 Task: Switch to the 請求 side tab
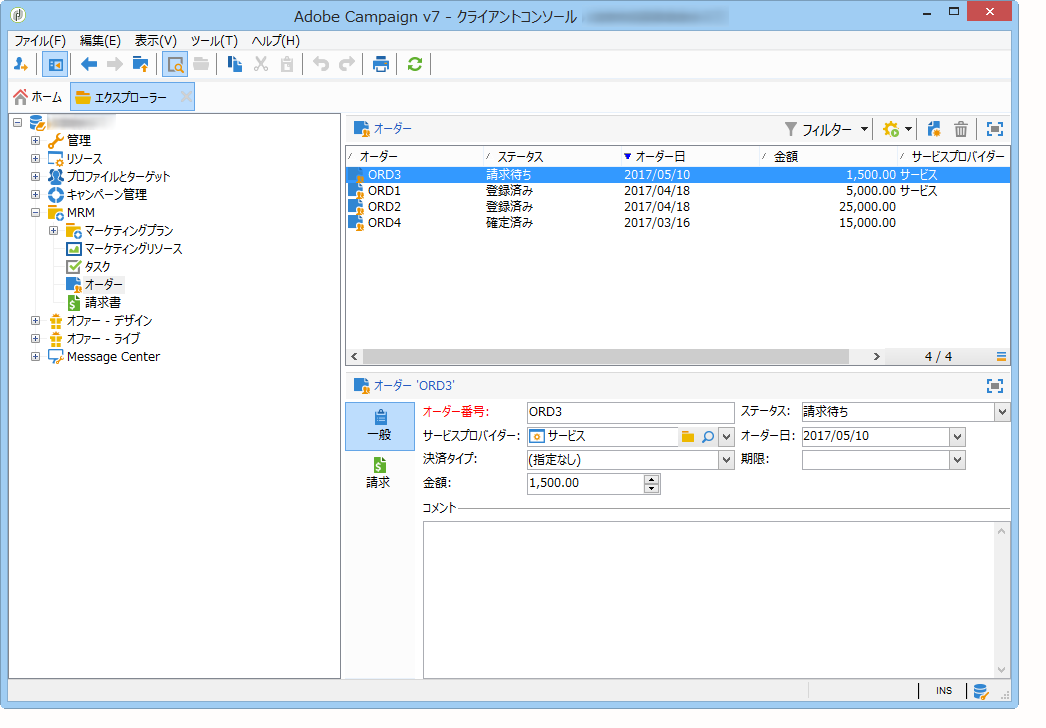pos(379,472)
